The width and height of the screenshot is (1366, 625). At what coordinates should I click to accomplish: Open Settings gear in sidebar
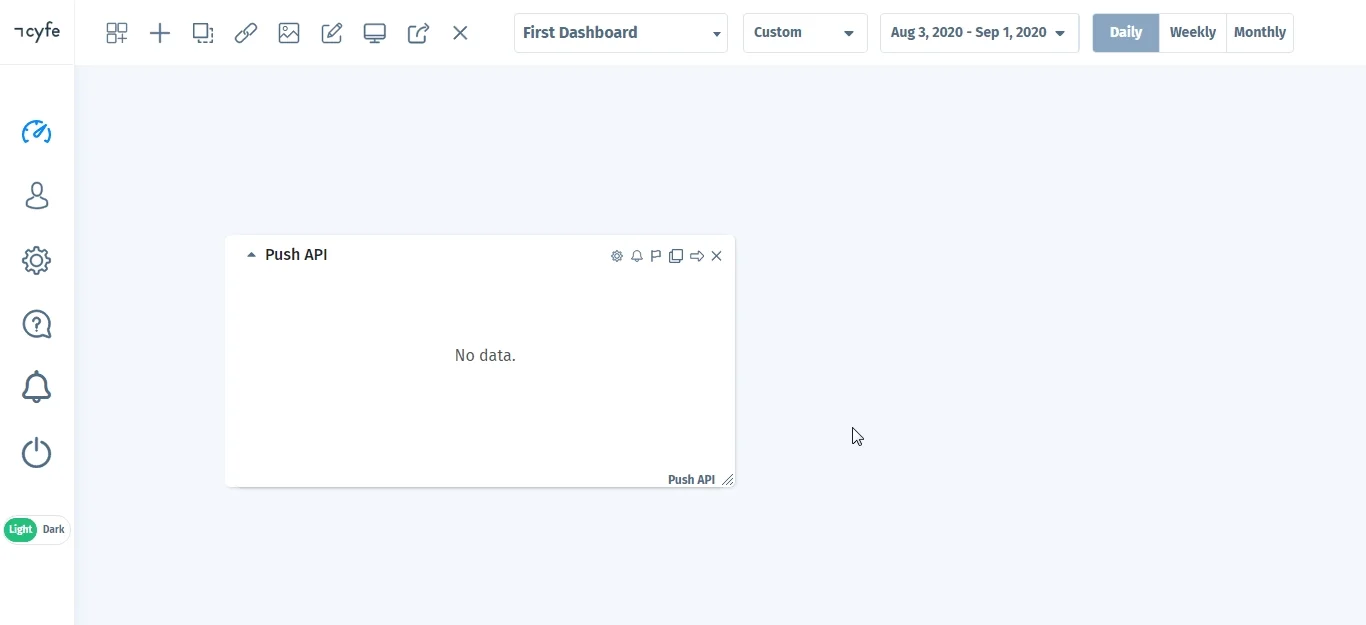tap(37, 261)
